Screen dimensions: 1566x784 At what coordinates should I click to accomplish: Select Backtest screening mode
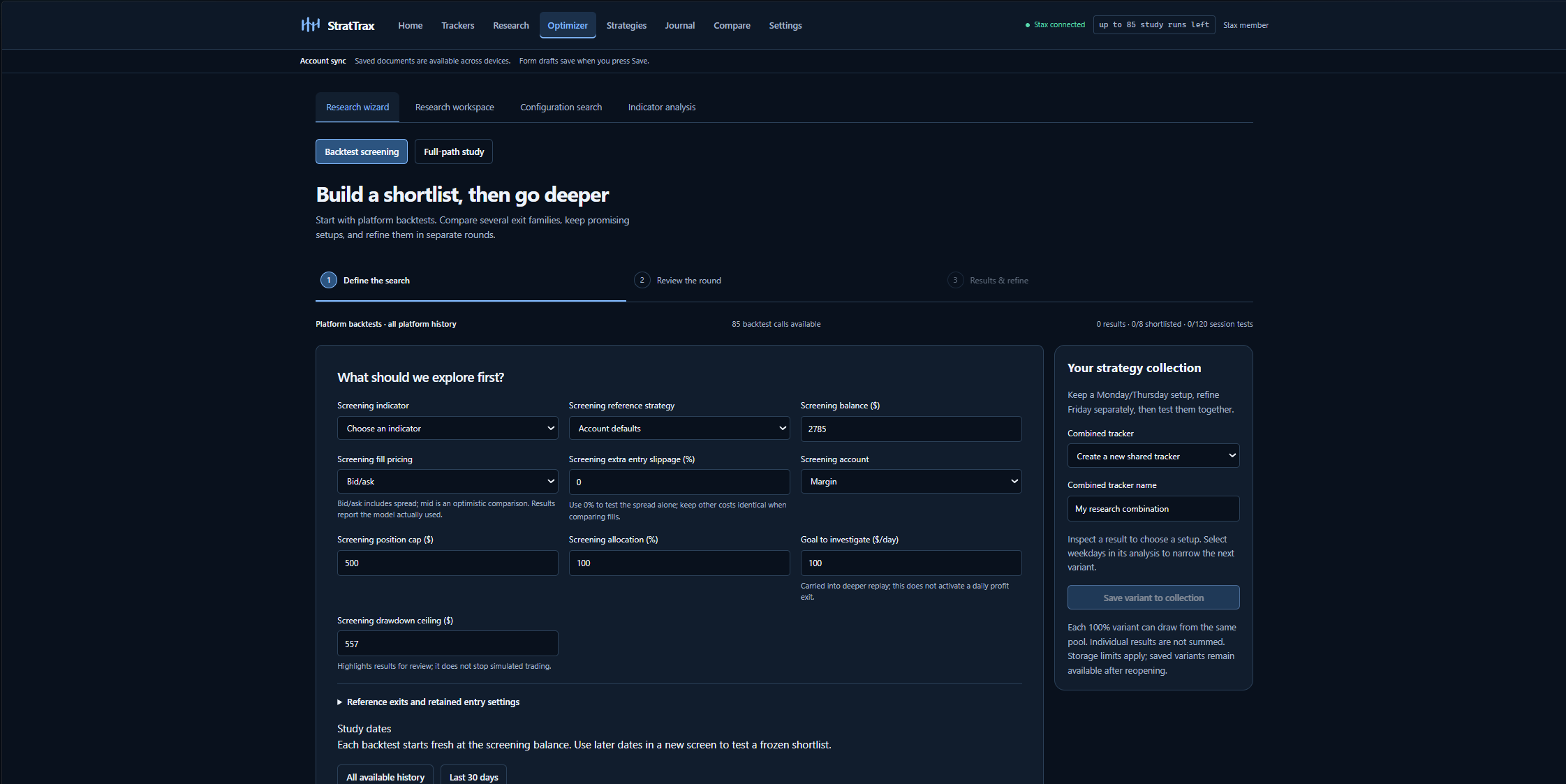362,151
